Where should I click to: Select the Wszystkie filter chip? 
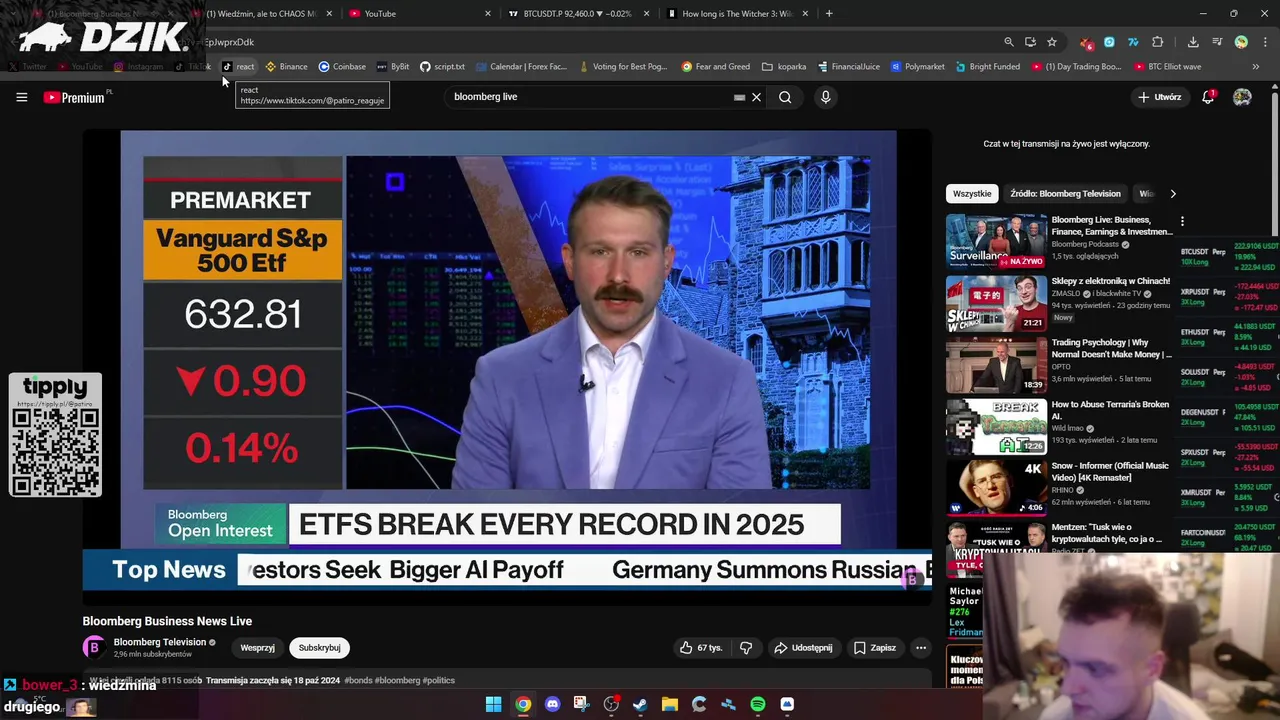(972, 194)
